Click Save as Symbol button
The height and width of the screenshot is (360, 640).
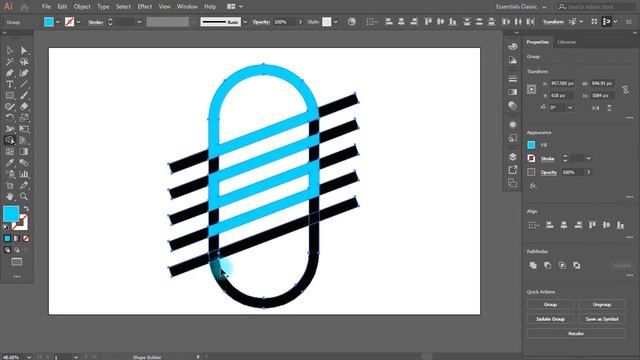click(602, 319)
